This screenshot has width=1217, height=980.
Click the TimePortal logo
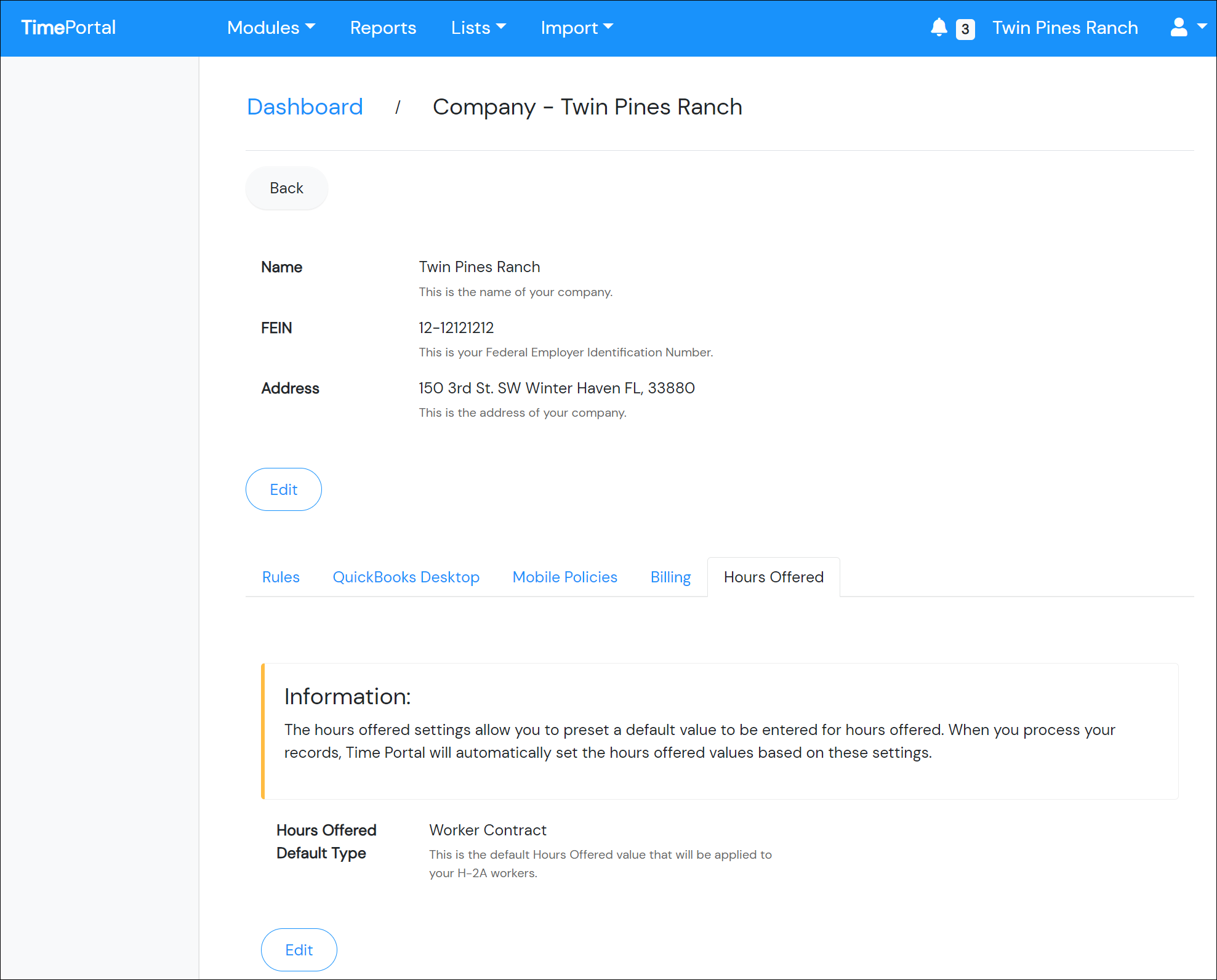(68, 28)
